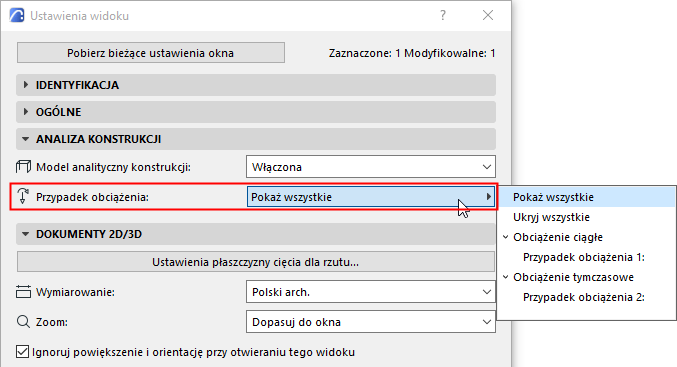Open the Model analityczny konstrukcji dropdown

point(371,167)
